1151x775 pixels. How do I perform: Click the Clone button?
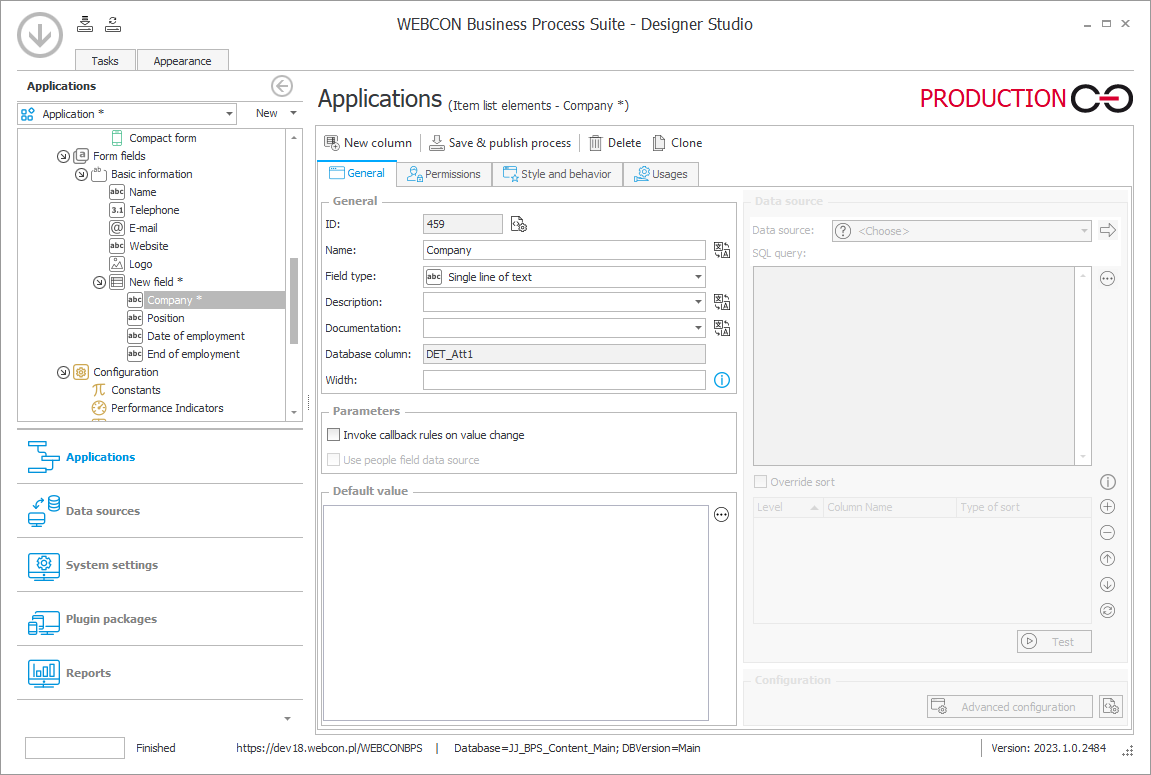pyautogui.click(x=678, y=142)
